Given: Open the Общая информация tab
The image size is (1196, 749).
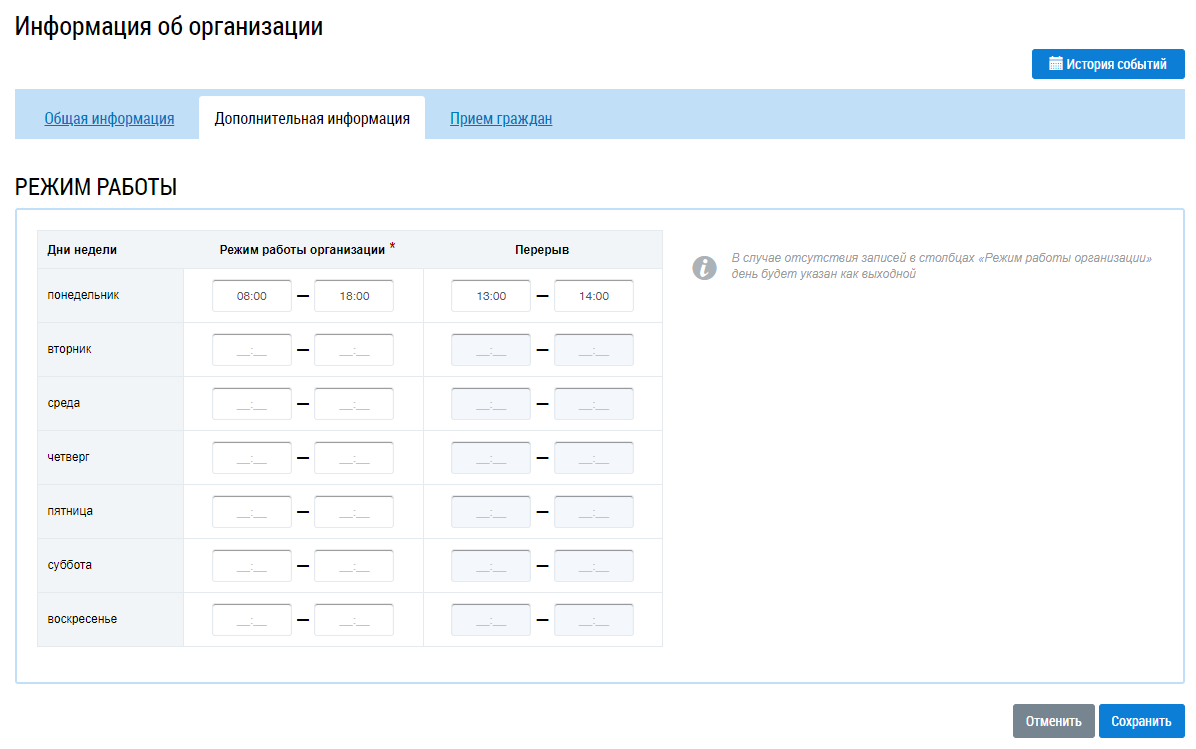Looking at the screenshot, I should click(109, 119).
